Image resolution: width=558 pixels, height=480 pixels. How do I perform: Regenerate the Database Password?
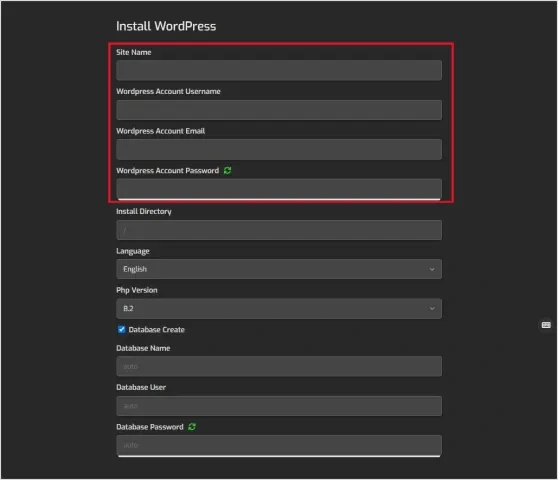192,427
